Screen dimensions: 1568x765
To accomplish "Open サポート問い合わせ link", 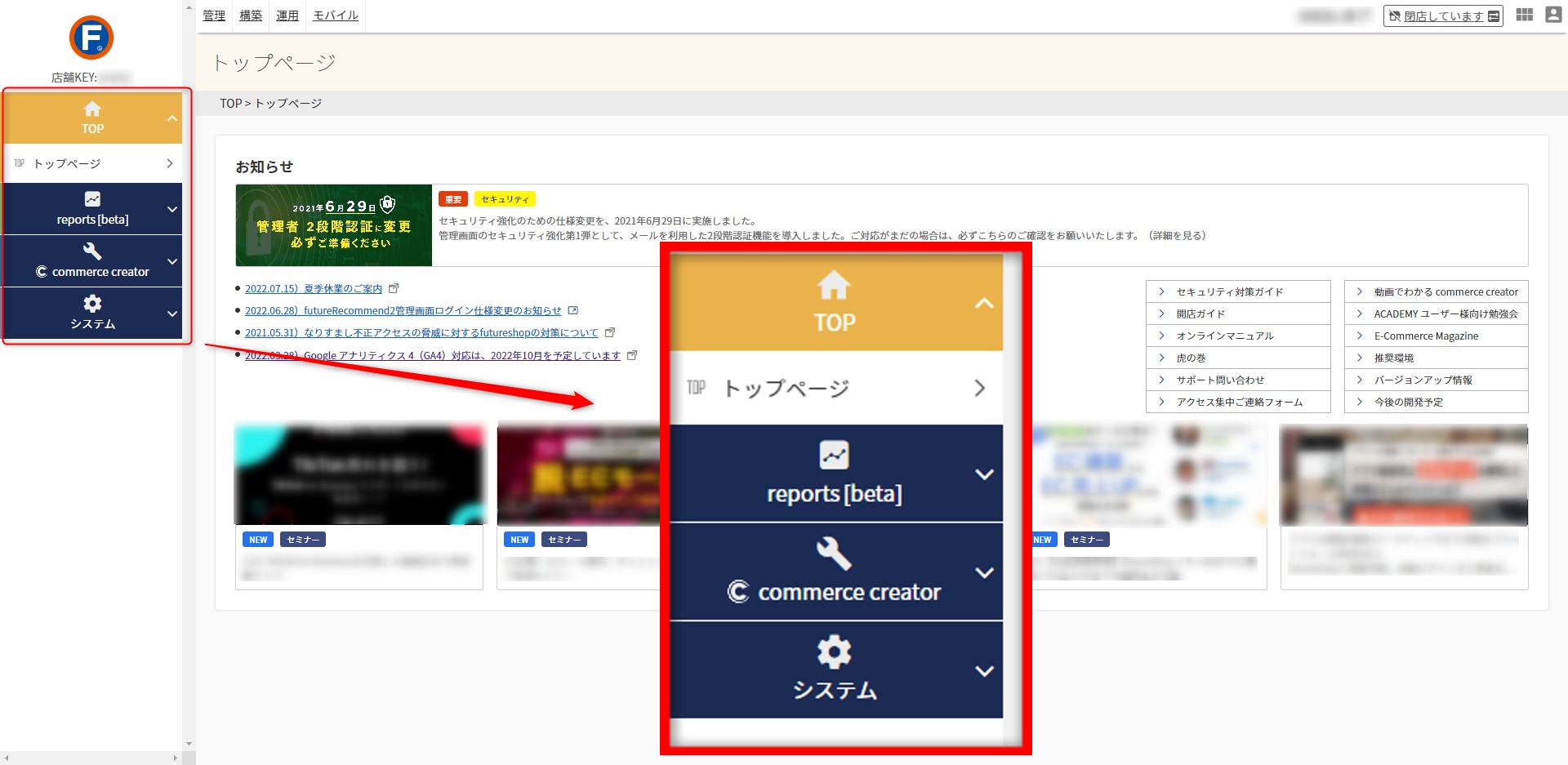I will click(x=1238, y=380).
